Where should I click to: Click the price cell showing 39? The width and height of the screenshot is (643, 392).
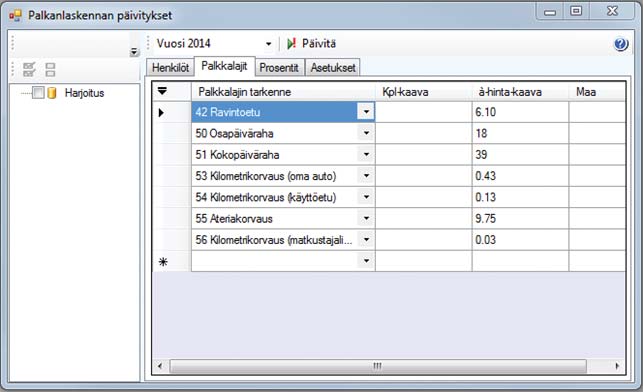click(x=520, y=155)
